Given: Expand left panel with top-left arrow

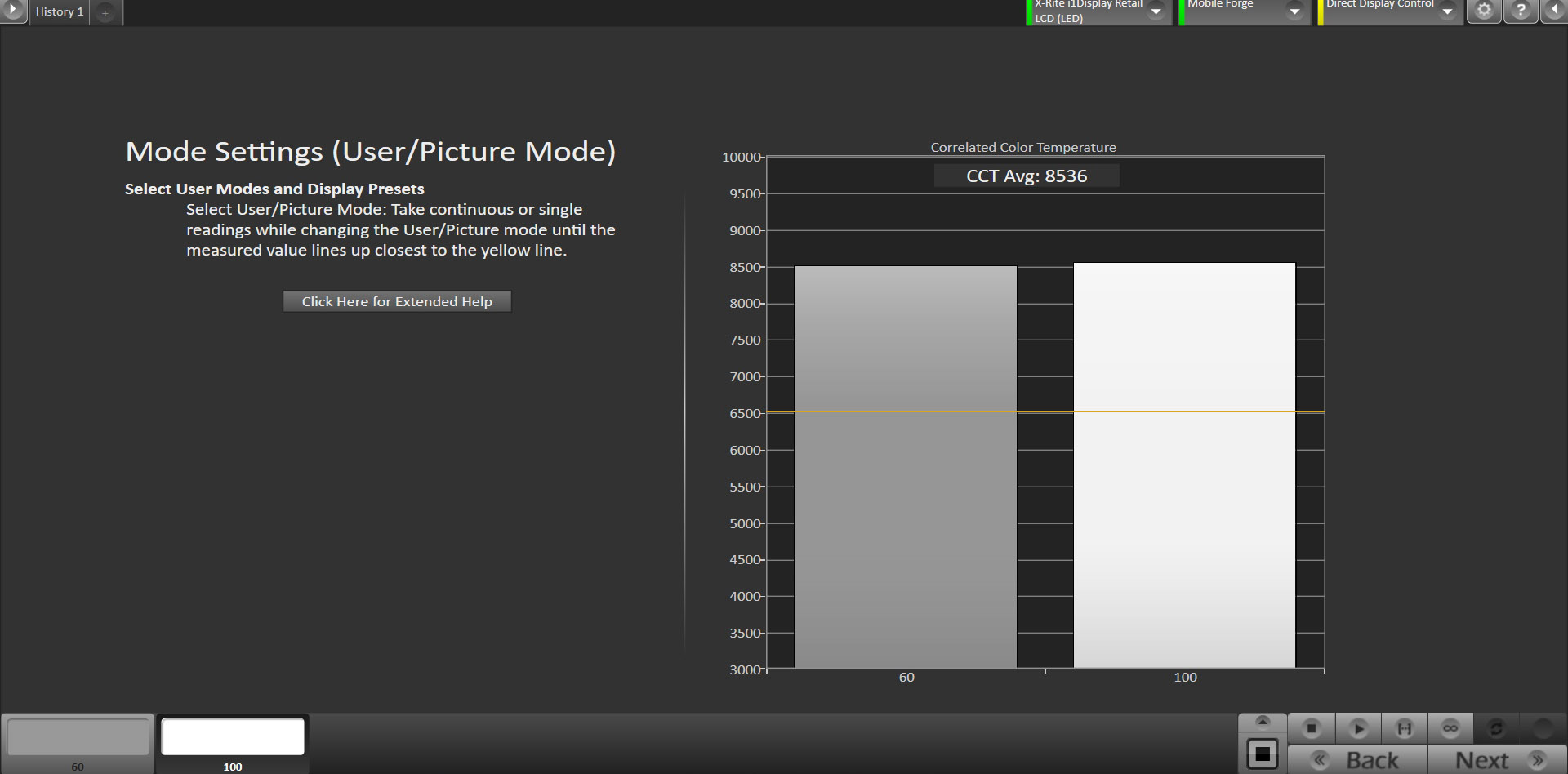Looking at the screenshot, I should pos(13,11).
